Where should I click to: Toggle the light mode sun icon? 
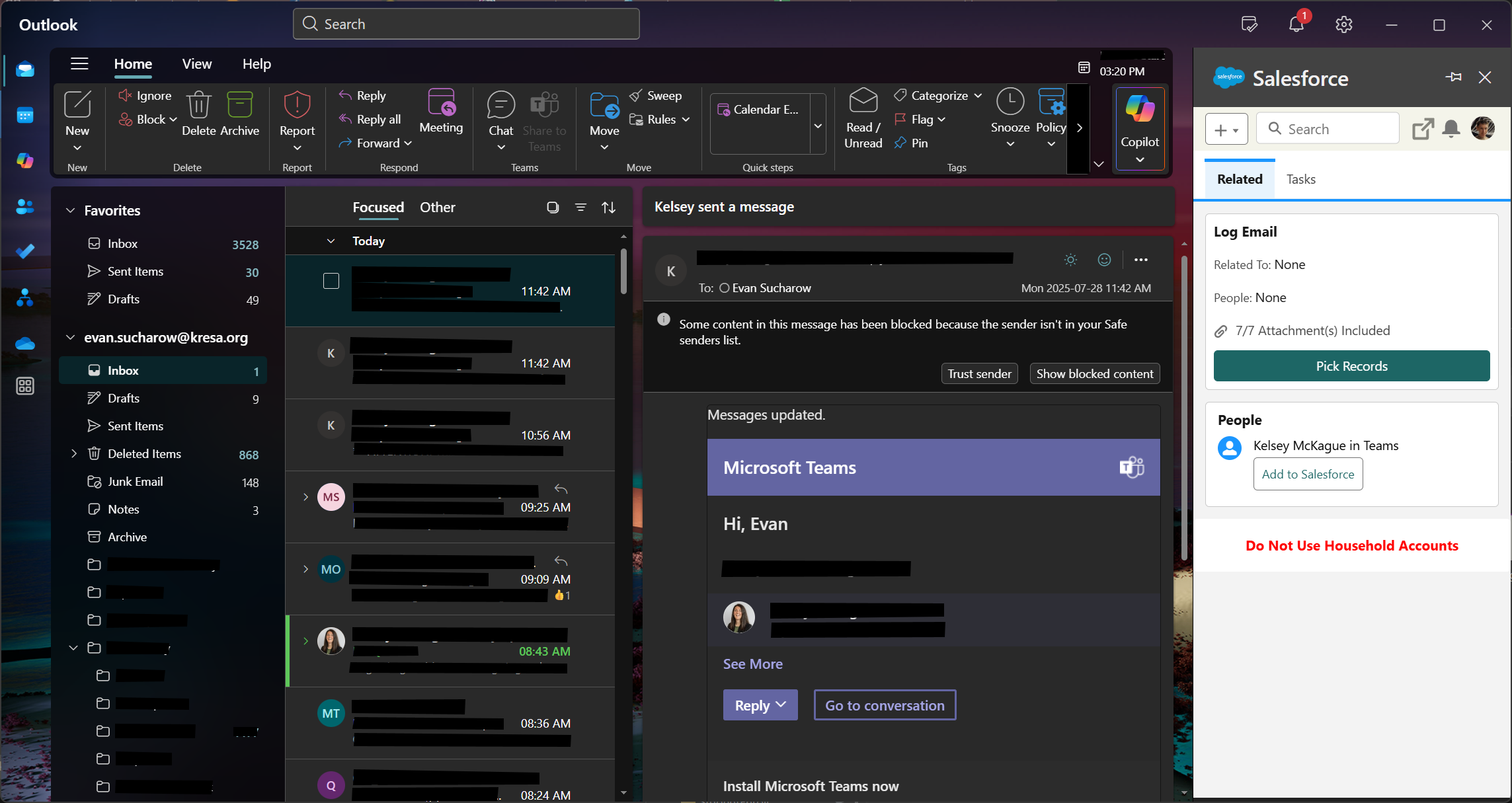tap(1071, 260)
